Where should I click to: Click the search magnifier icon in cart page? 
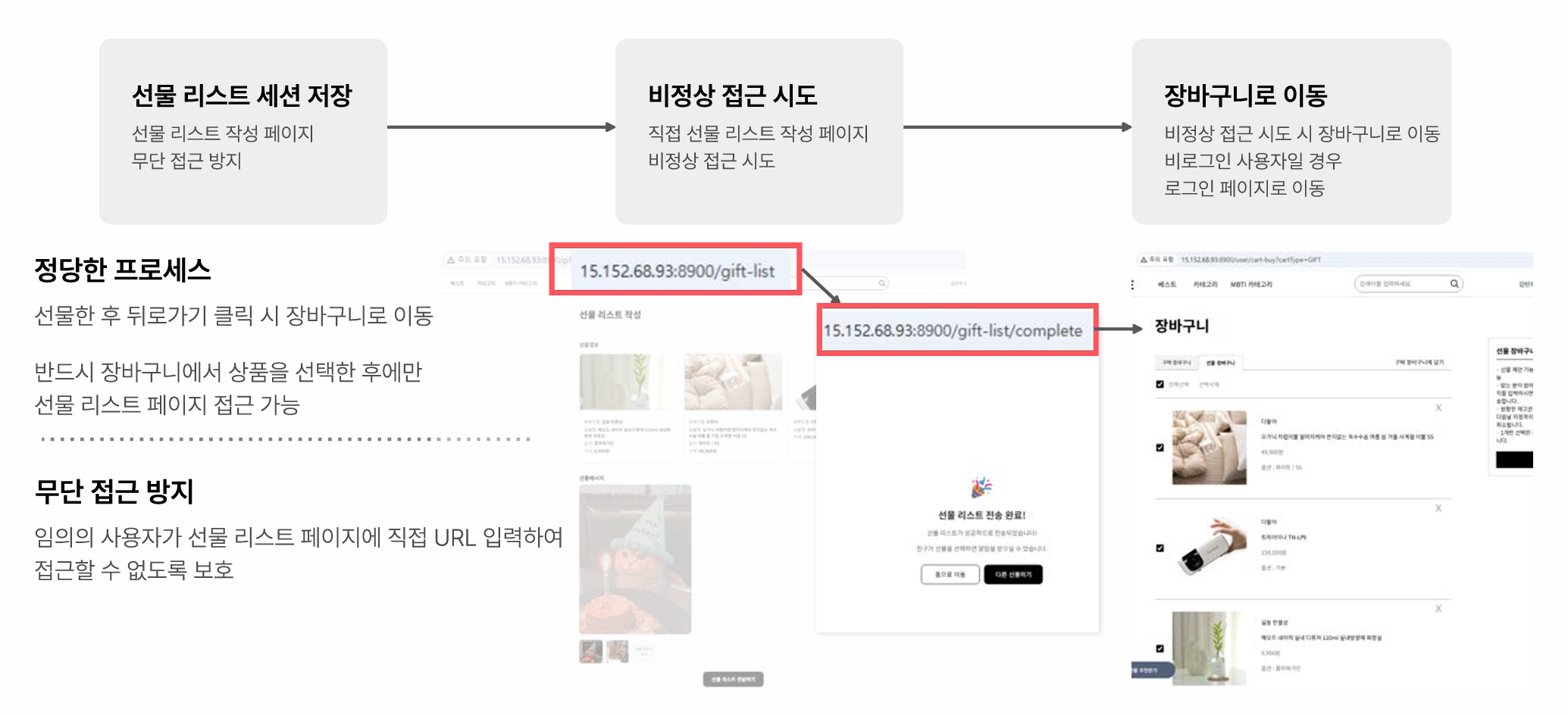click(1454, 284)
